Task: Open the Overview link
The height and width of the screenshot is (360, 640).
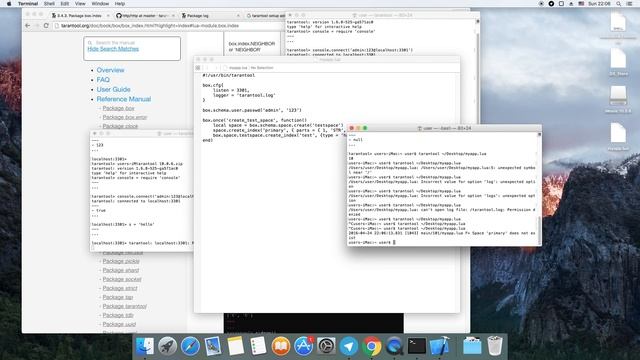Action: [x=110, y=70]
